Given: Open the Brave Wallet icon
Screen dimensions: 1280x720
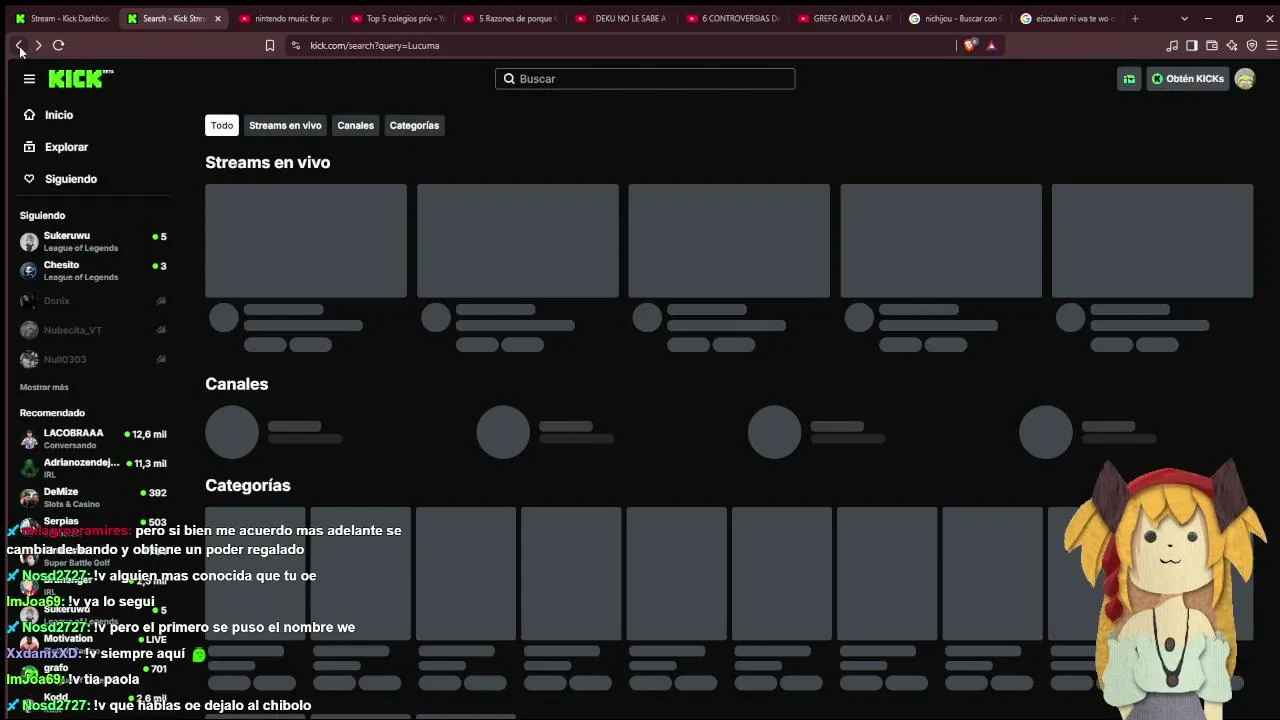Looking at the screenshot, I should pos(1212,45).
